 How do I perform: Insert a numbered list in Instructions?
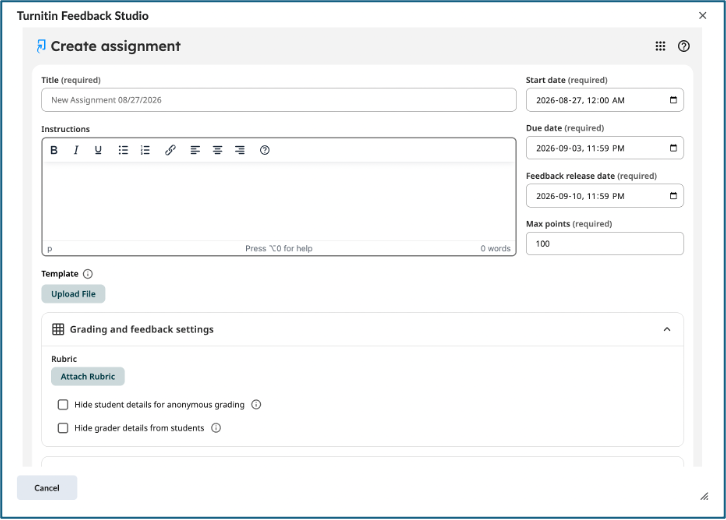(145, 150)
